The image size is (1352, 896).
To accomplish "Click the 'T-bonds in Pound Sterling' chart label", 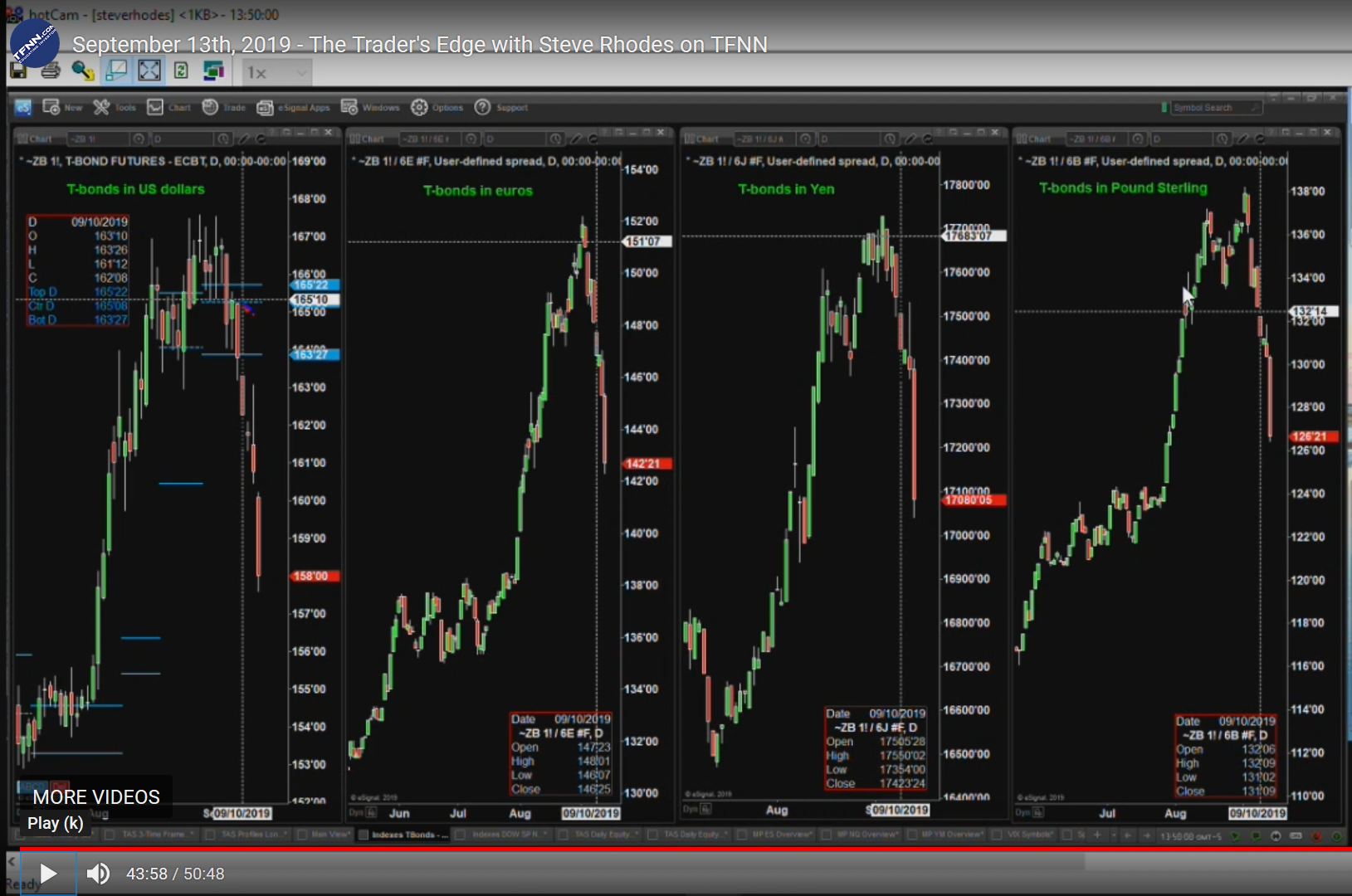I will (1123, 188).
